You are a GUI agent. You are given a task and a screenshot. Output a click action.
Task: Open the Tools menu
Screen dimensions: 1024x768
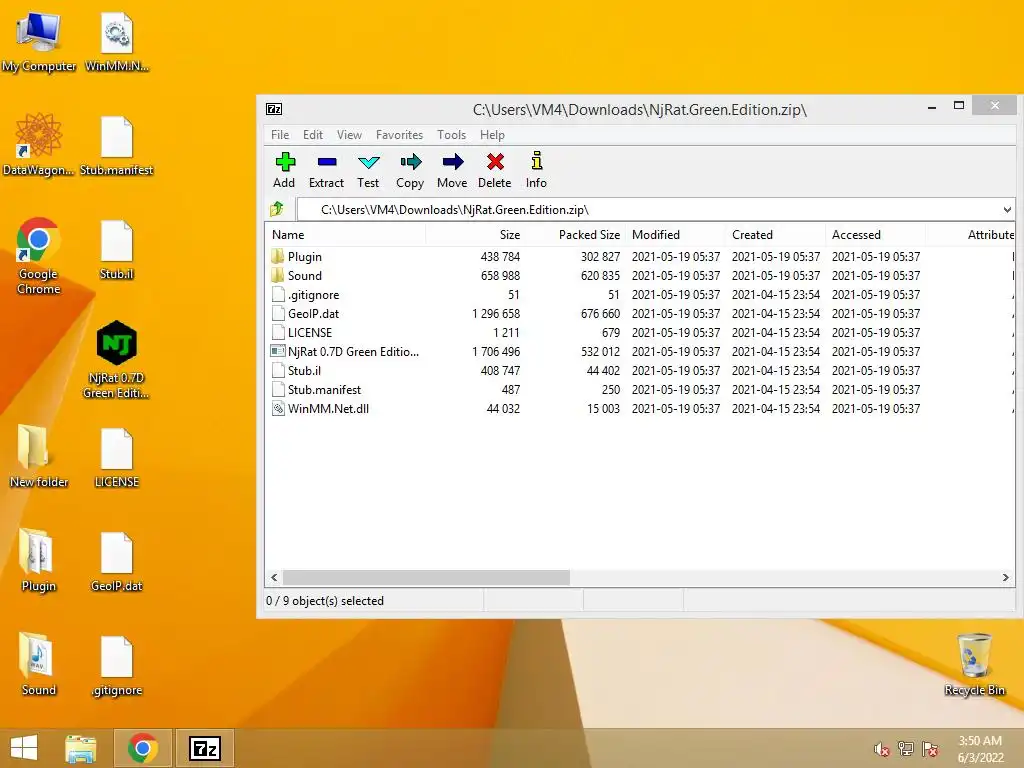click(451, 135)
